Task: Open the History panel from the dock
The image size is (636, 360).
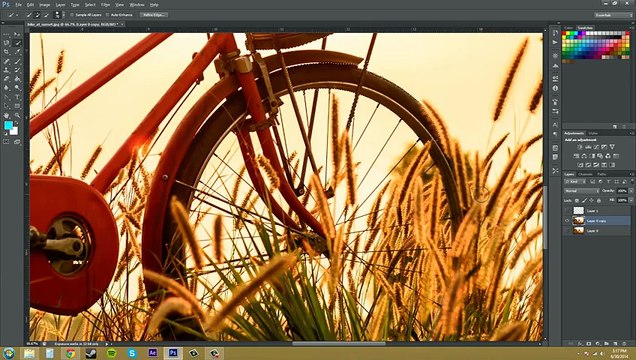Action: coord(555,32)
